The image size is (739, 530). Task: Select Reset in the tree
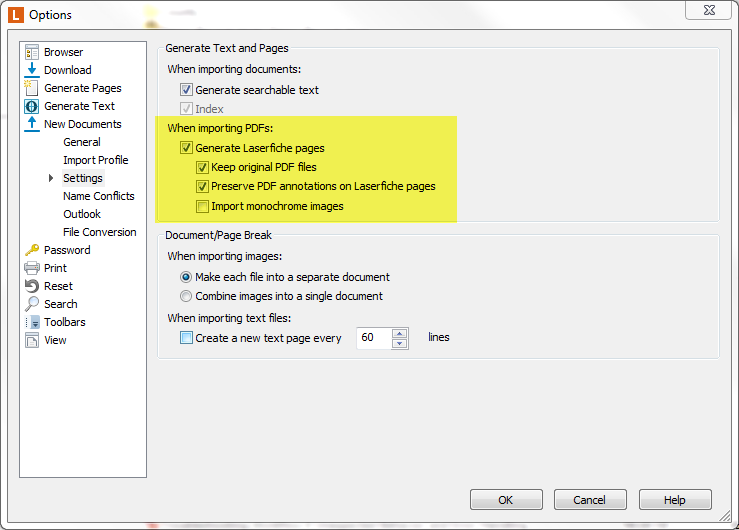58,286
